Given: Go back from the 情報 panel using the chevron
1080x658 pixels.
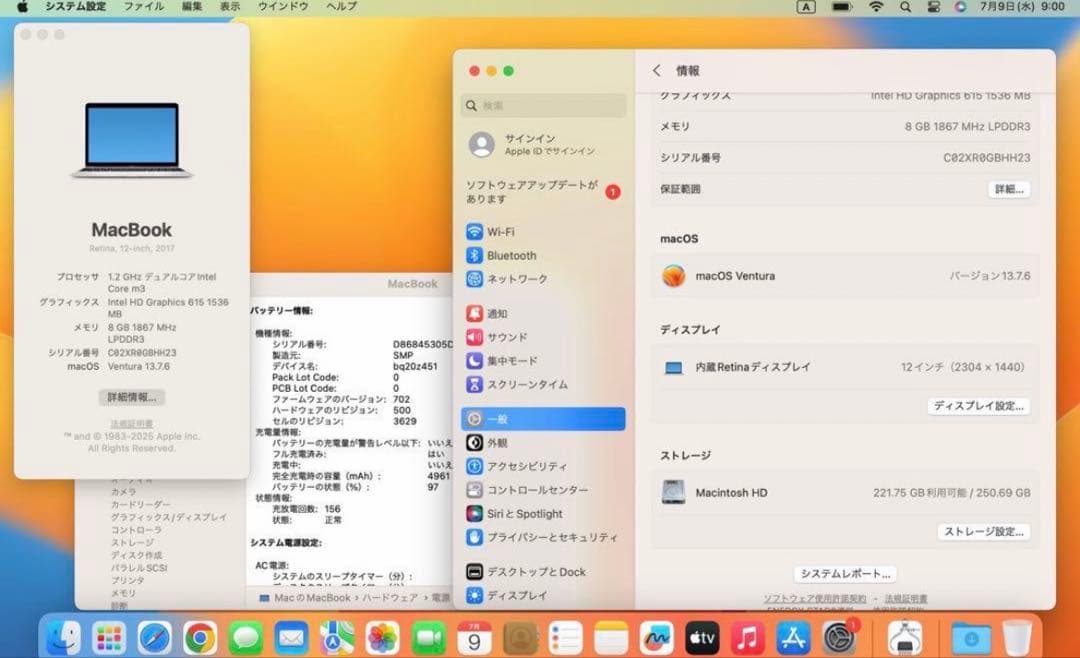Looking at the screenshot, I should coord(656,71).
